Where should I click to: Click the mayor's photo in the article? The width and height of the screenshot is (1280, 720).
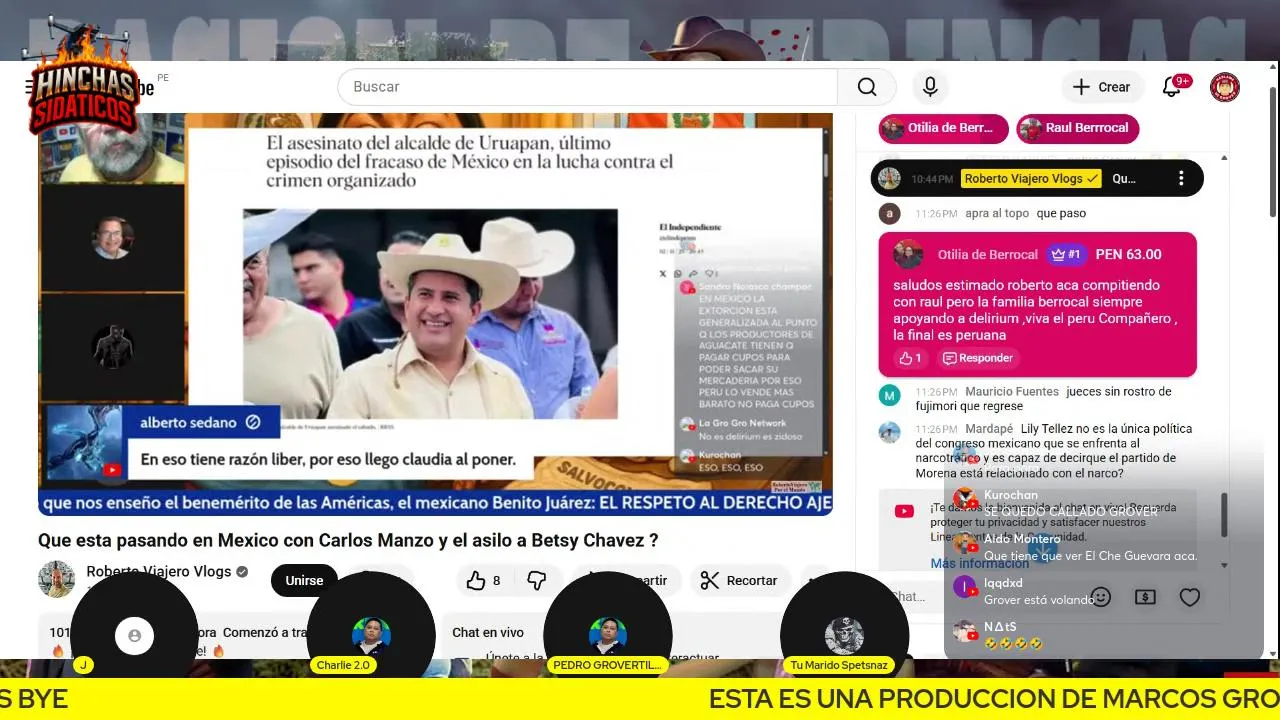coord(430,313)
